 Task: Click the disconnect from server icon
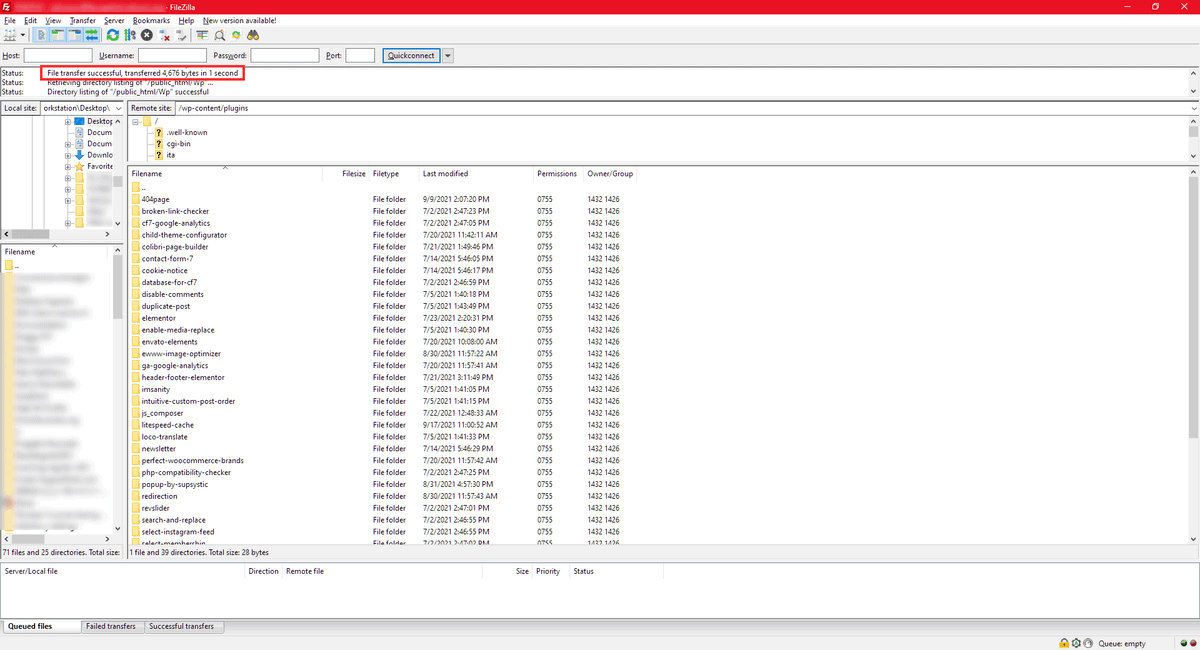click(x=165, y=35)
